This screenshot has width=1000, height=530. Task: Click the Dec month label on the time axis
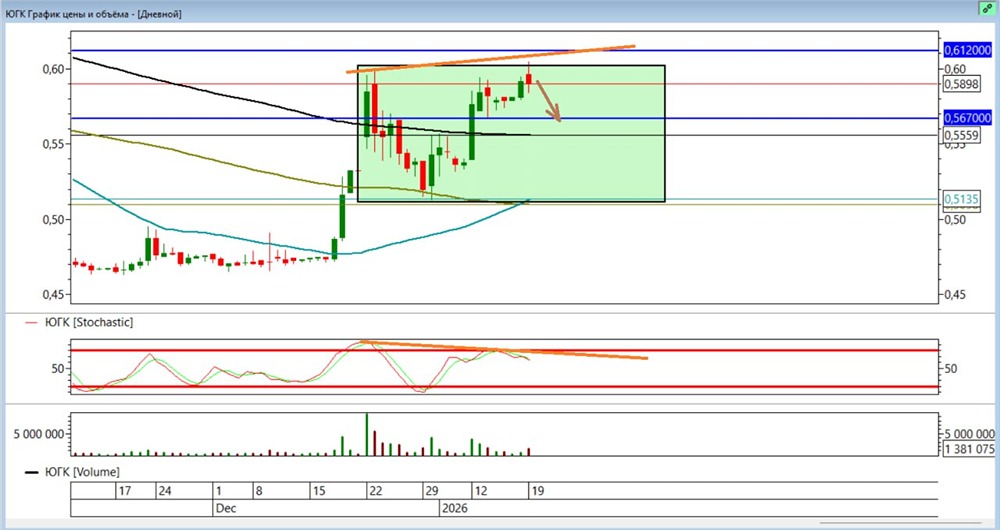(x=226, y=508)
